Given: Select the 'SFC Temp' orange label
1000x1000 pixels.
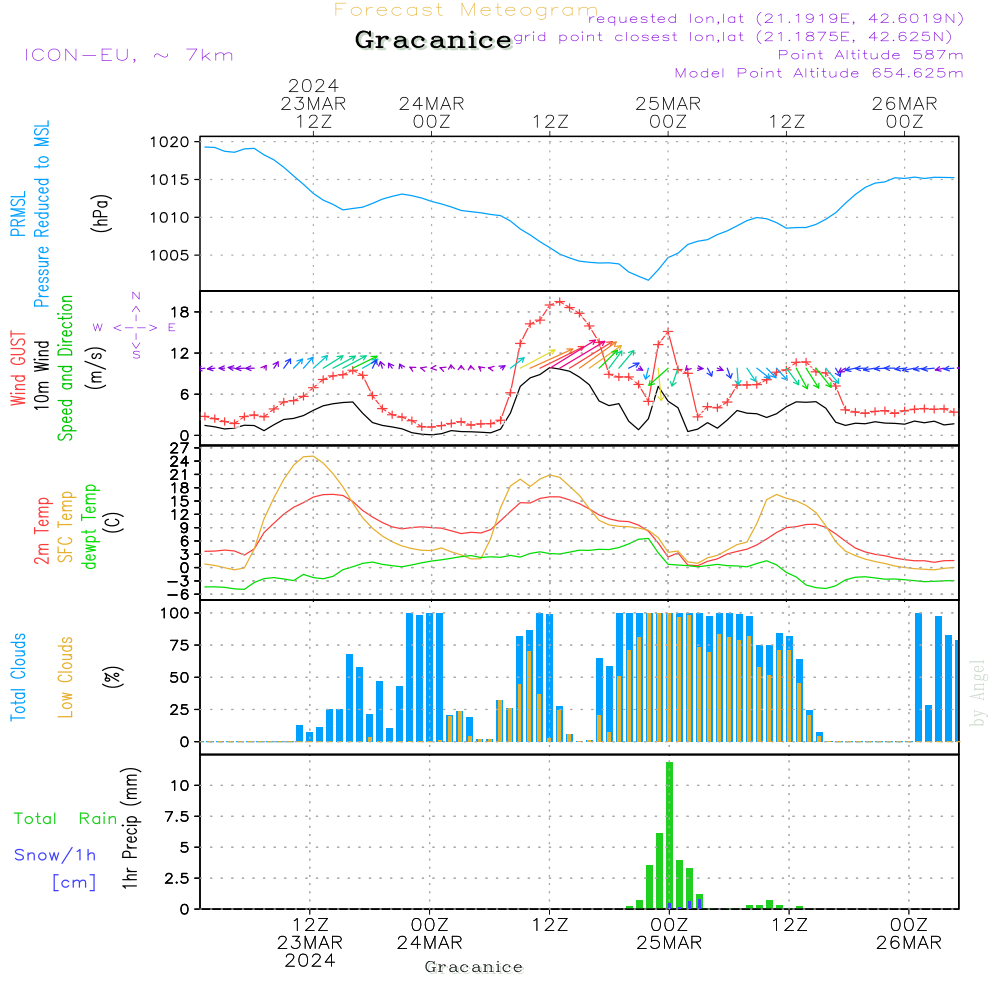Looking at the screenshot, I should click(66, 527).
